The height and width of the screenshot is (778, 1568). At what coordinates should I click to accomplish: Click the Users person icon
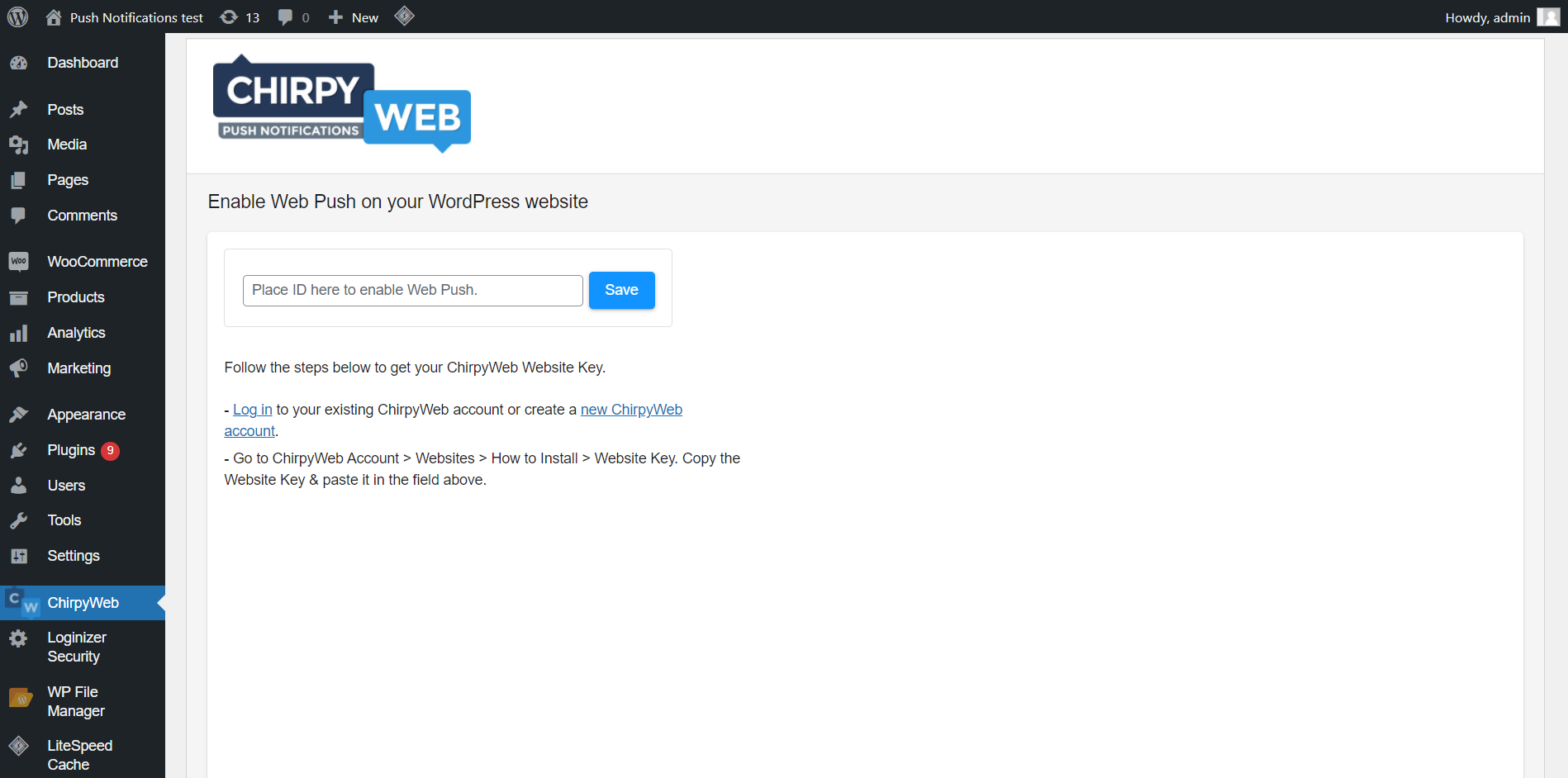(18, 486)
